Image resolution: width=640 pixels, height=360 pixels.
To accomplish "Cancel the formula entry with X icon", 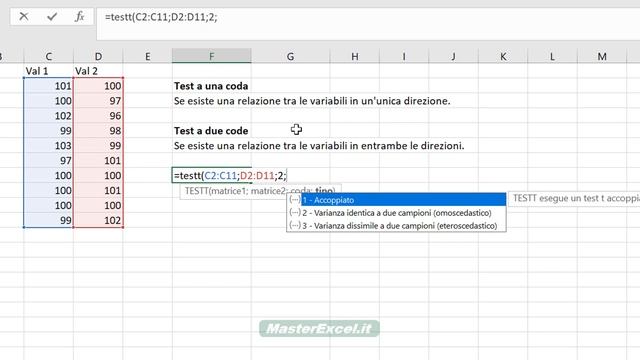I will pos(24,17).
